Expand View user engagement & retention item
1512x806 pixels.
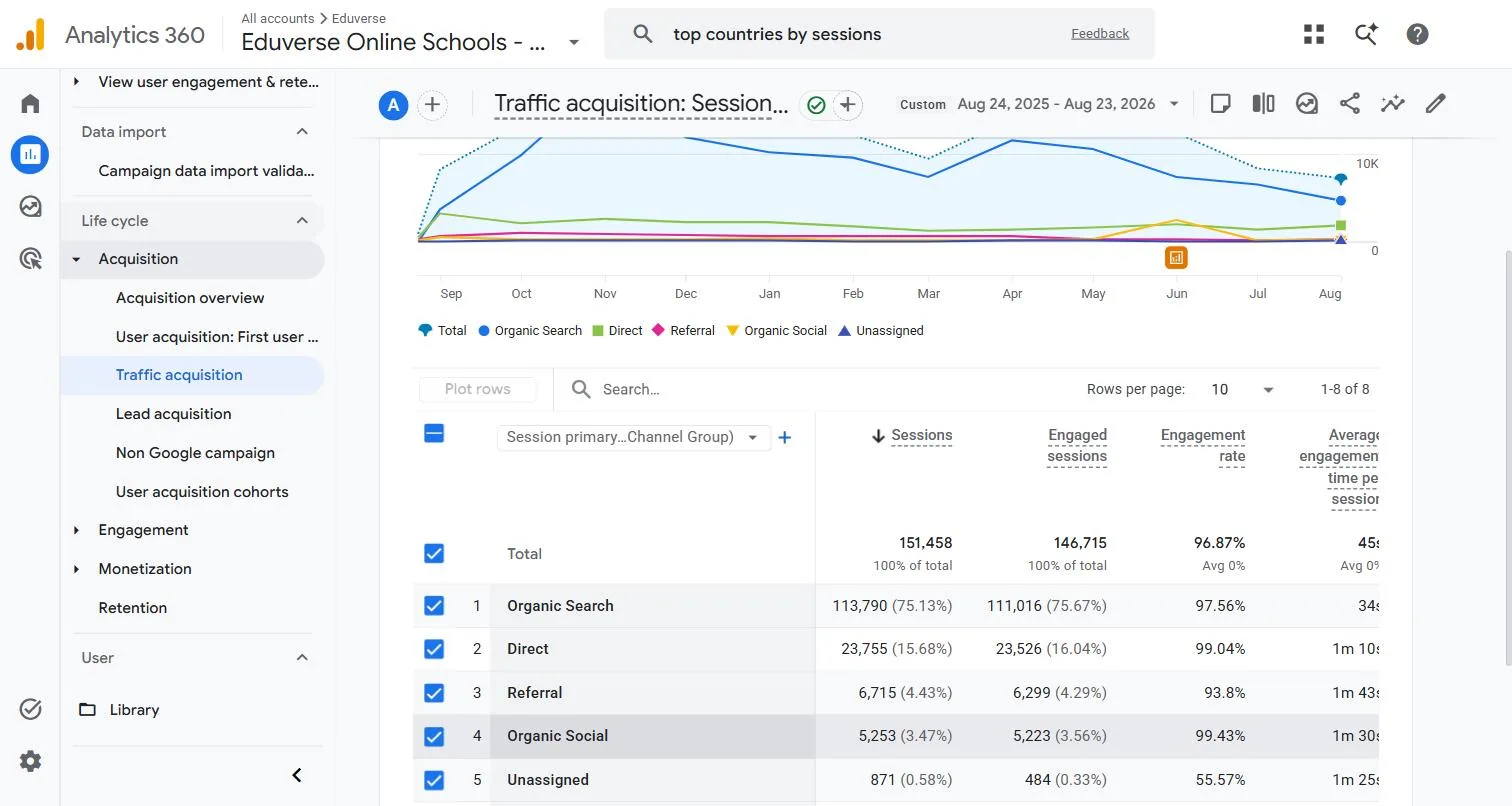tap(77, 82)
